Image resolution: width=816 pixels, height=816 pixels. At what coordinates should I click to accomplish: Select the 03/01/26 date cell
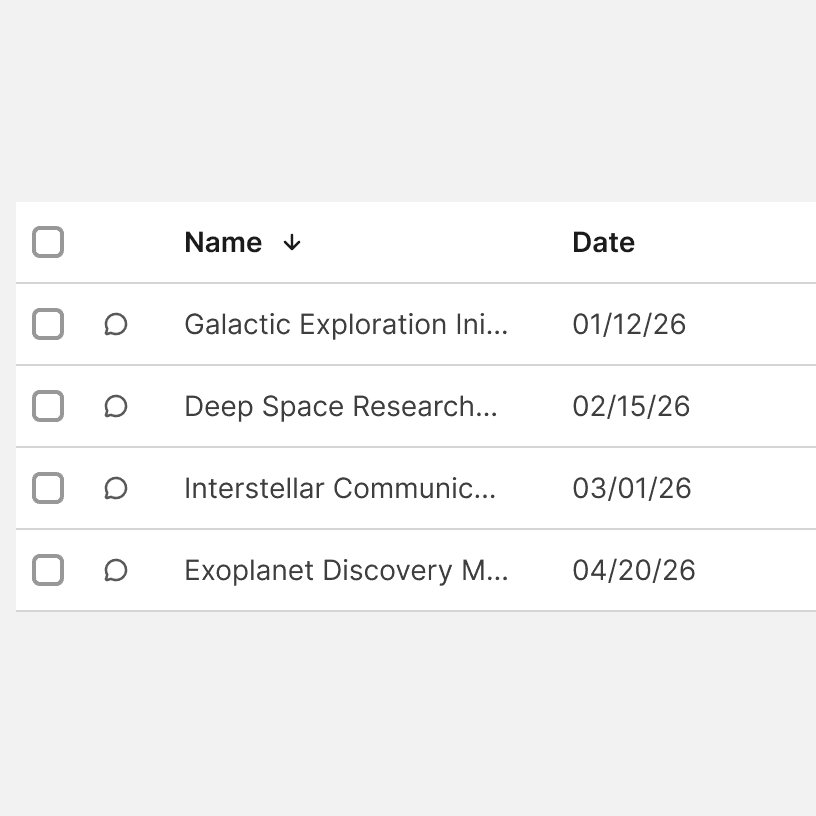(631, 489)
